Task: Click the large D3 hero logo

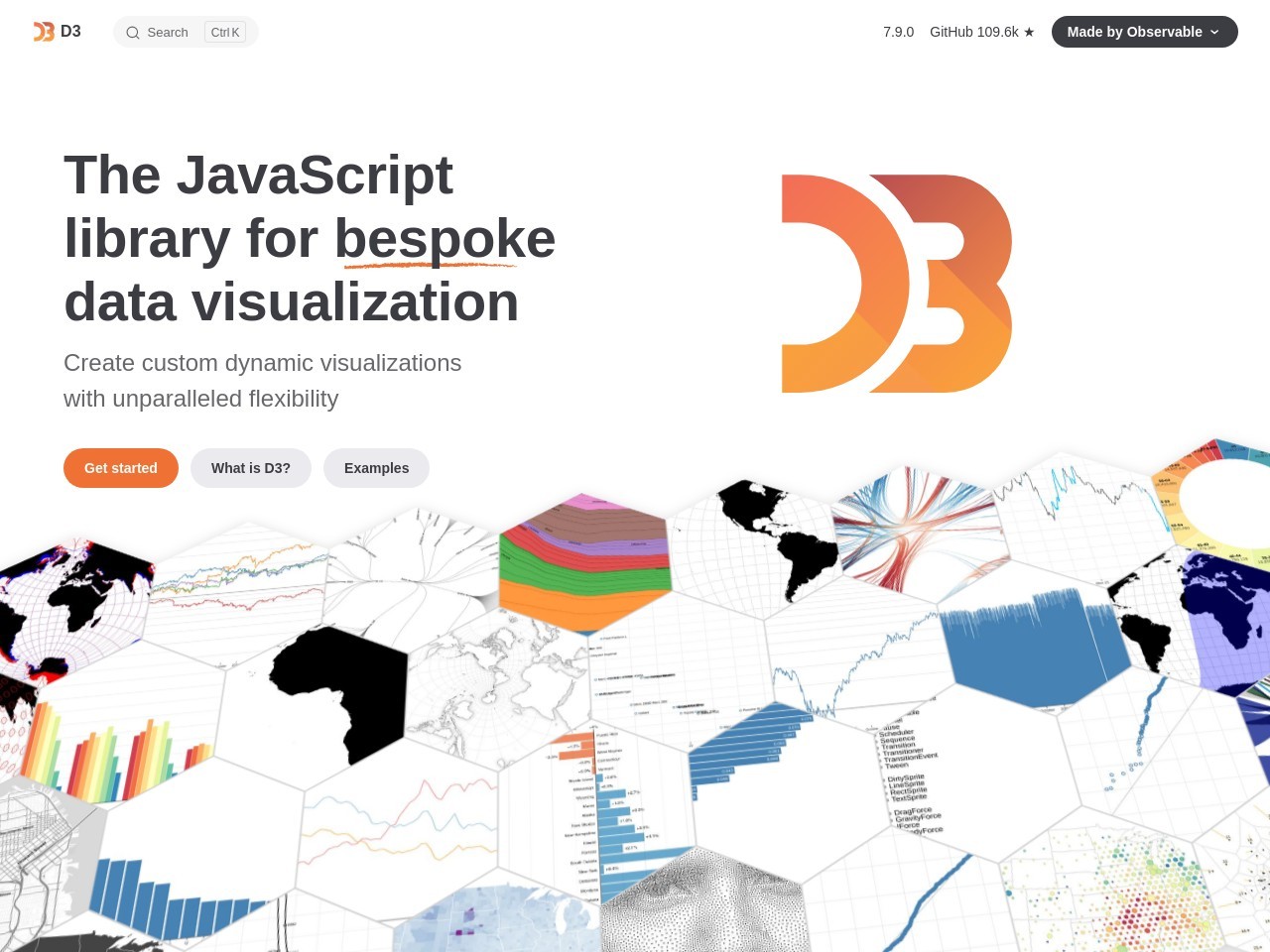Action: (897, 284)
